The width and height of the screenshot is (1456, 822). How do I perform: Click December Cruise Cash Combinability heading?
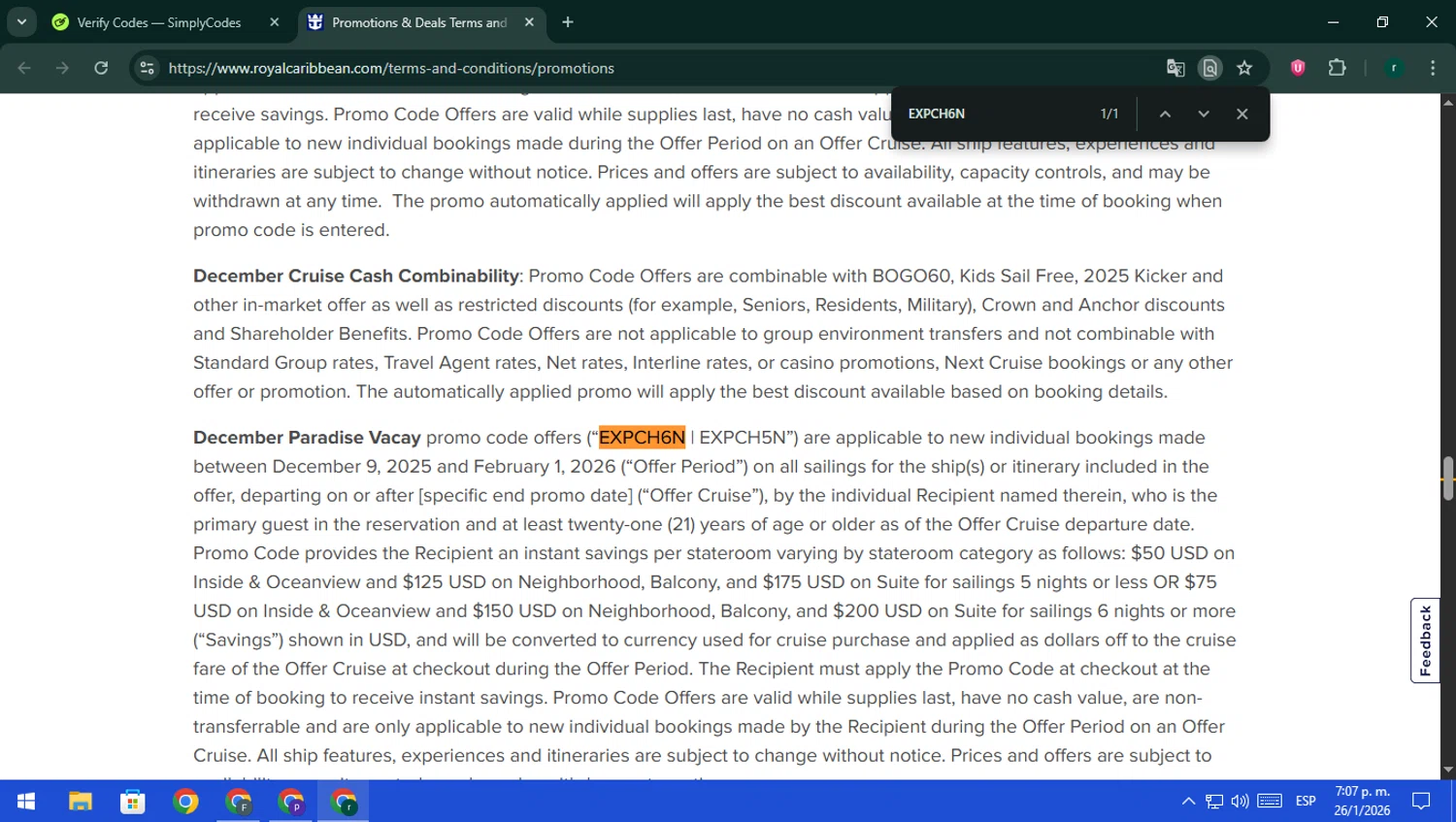click(x=356, y=276)
